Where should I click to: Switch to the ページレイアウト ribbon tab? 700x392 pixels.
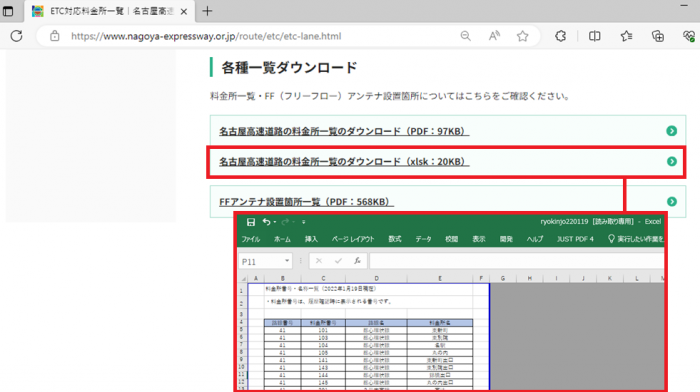coord(353,239)
